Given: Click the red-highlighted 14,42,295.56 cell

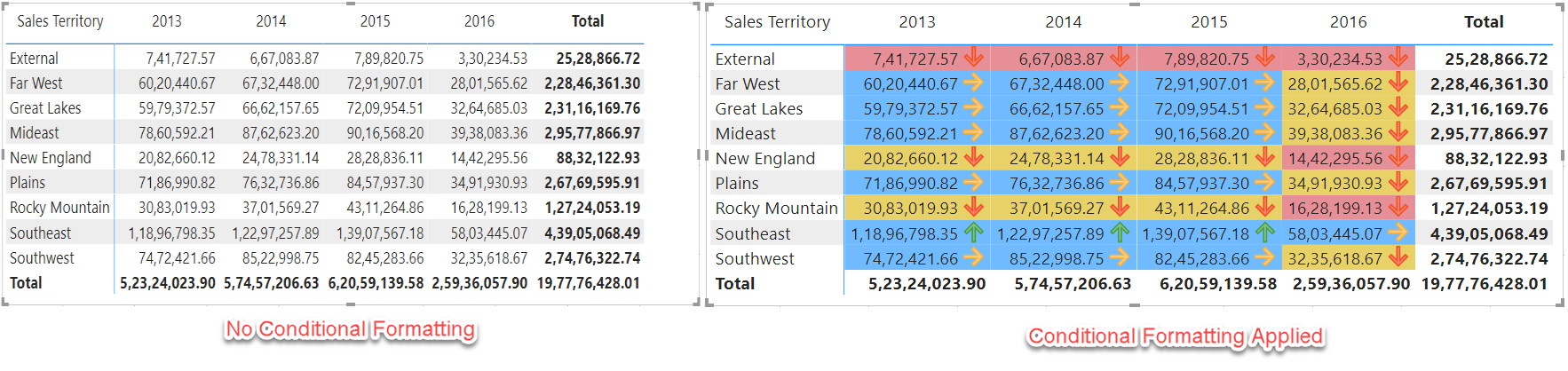Looking at the screenshot, I should 1339,158.
